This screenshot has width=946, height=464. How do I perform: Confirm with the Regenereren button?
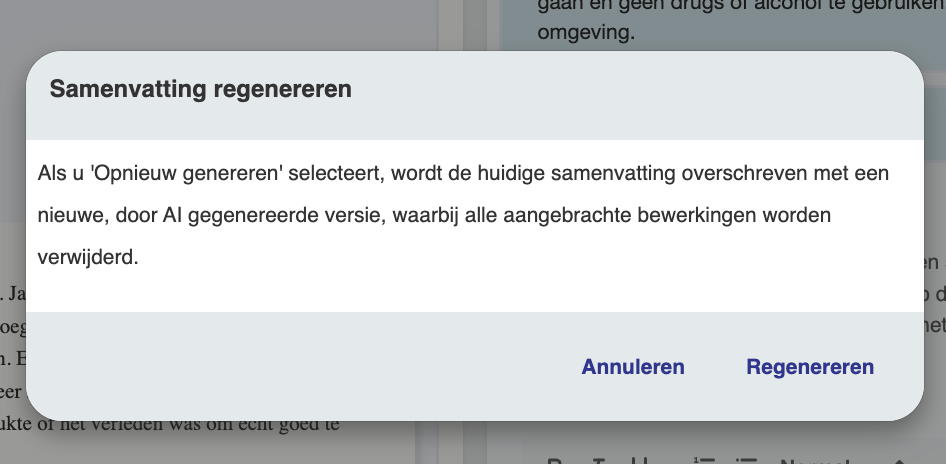click(x=810, y=367)
